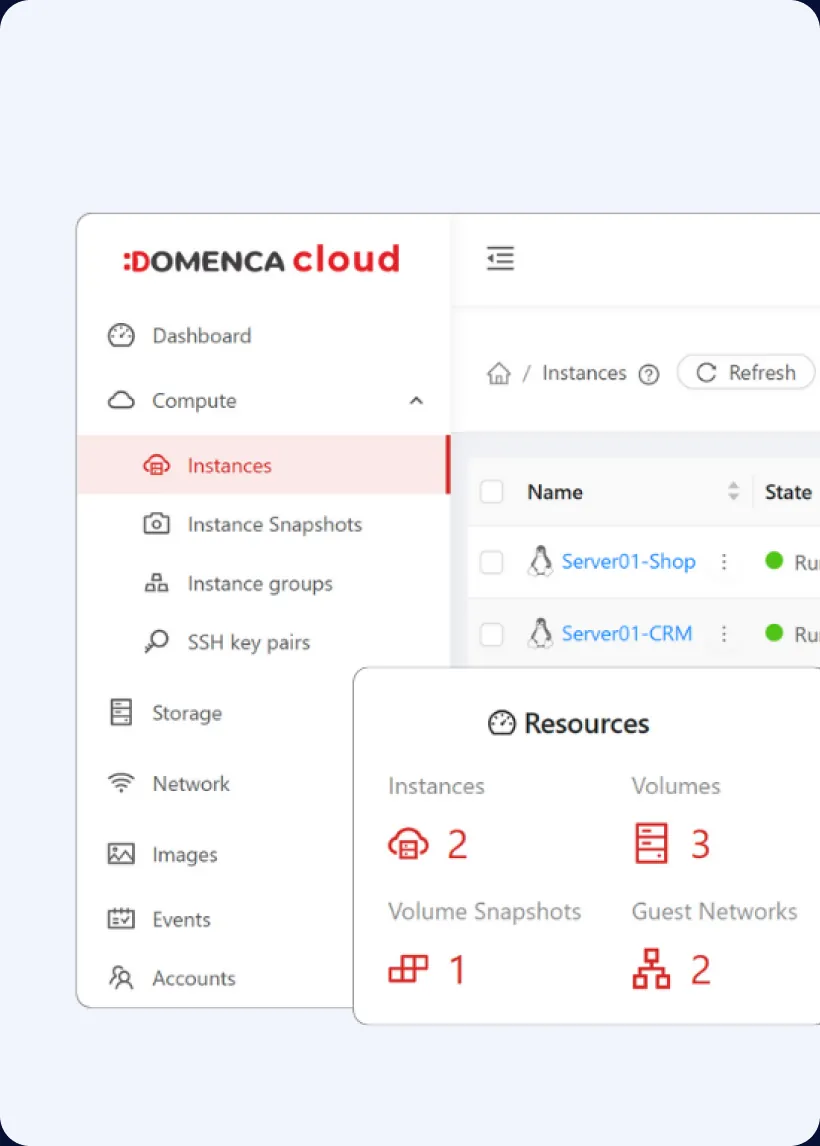The width and height of the screenshot is (820, 1146).
Task: Click the Volume Snapshots label
Action: [x=485, y=911]
